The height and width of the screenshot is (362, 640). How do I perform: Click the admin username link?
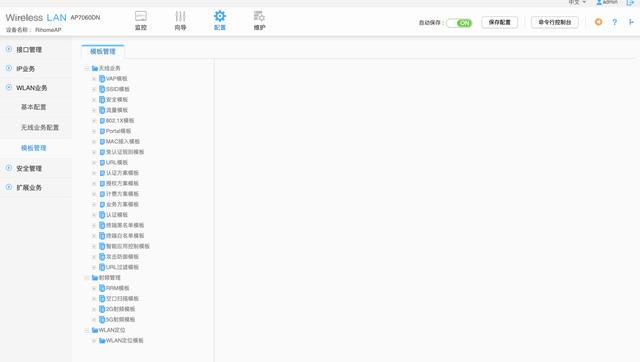pyautogui.click(x=610, y=2)
